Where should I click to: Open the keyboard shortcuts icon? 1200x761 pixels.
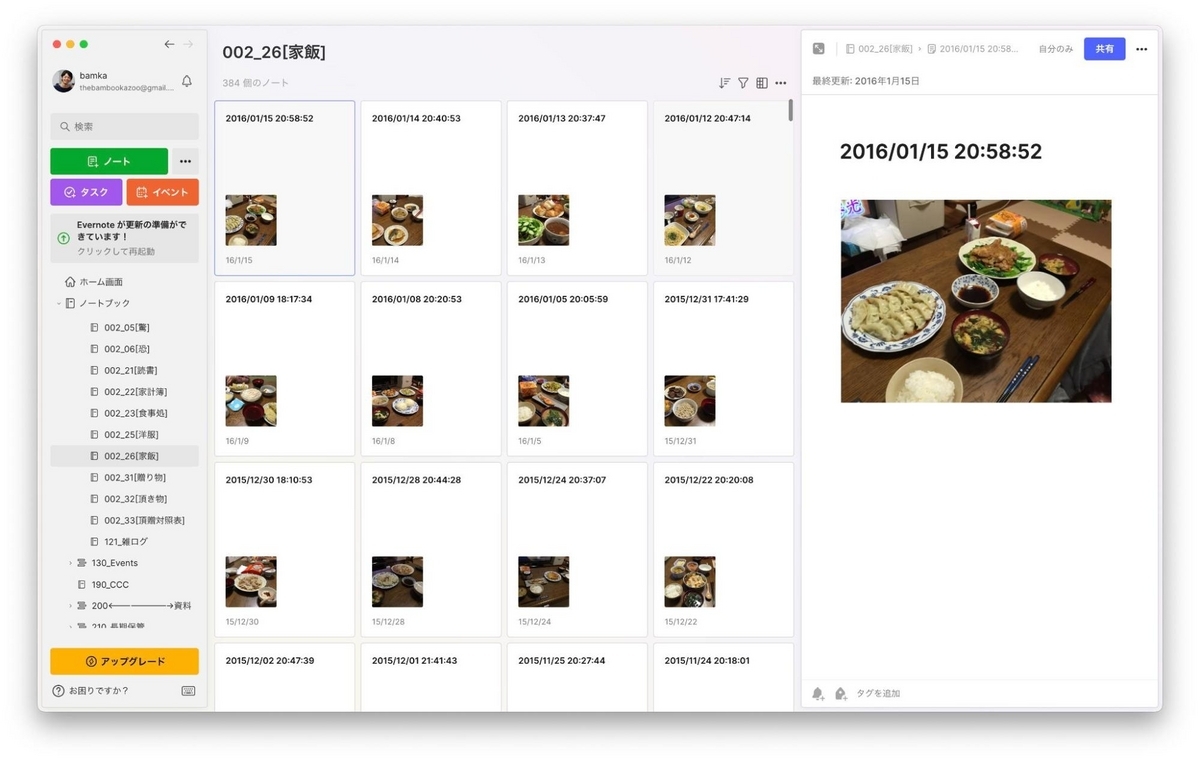(188, 690)
